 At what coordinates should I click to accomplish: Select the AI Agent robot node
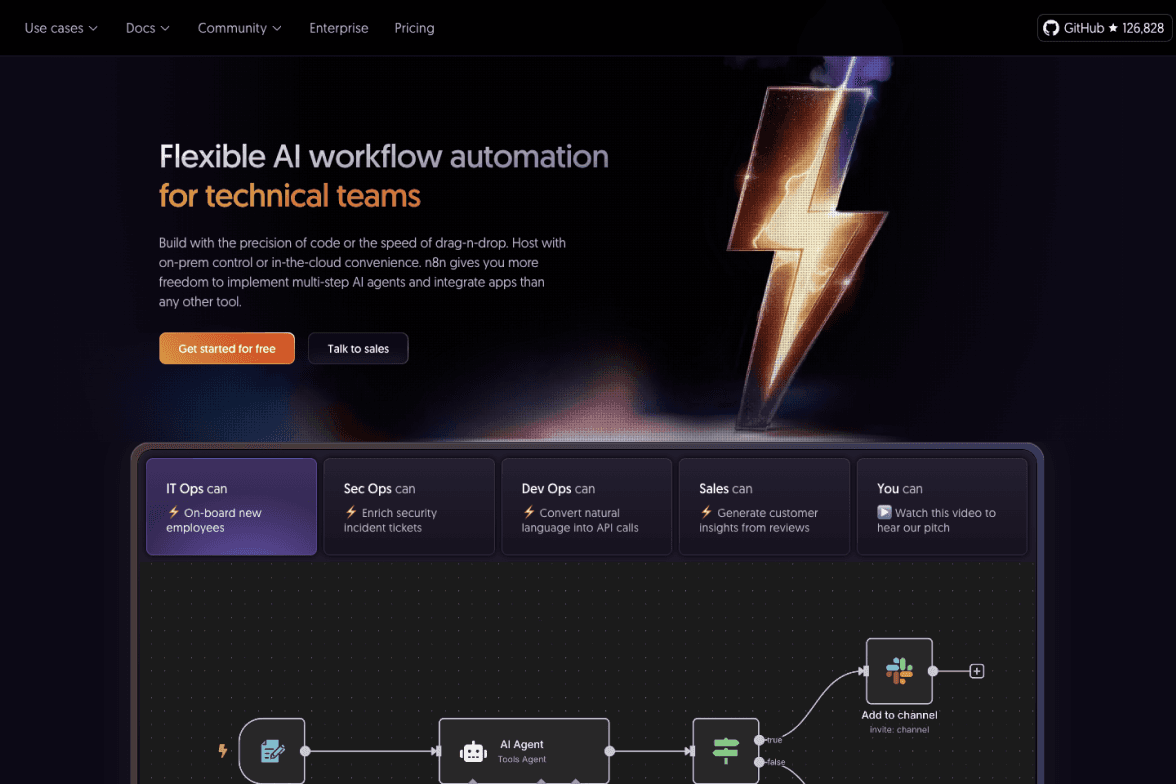(524, 751)
